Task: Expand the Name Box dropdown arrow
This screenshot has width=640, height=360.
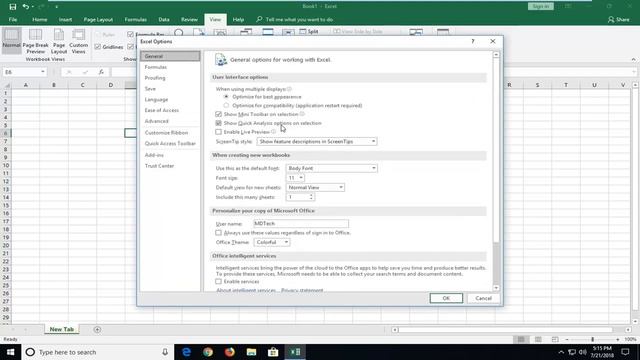Action: [42, 72]
